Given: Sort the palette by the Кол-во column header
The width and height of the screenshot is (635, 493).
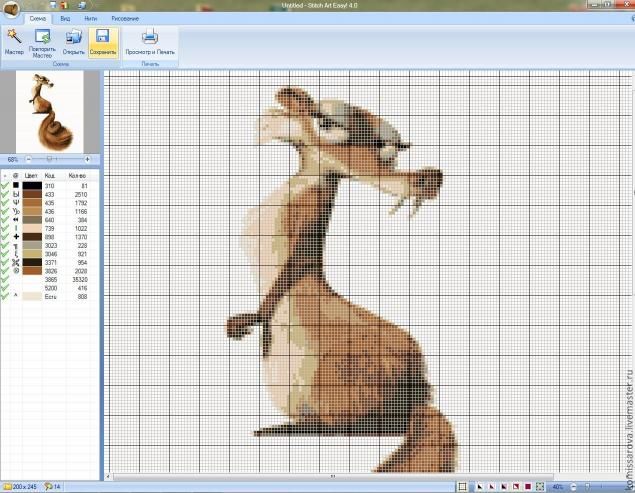Looking at the screenshot, I should coord(80,176).
